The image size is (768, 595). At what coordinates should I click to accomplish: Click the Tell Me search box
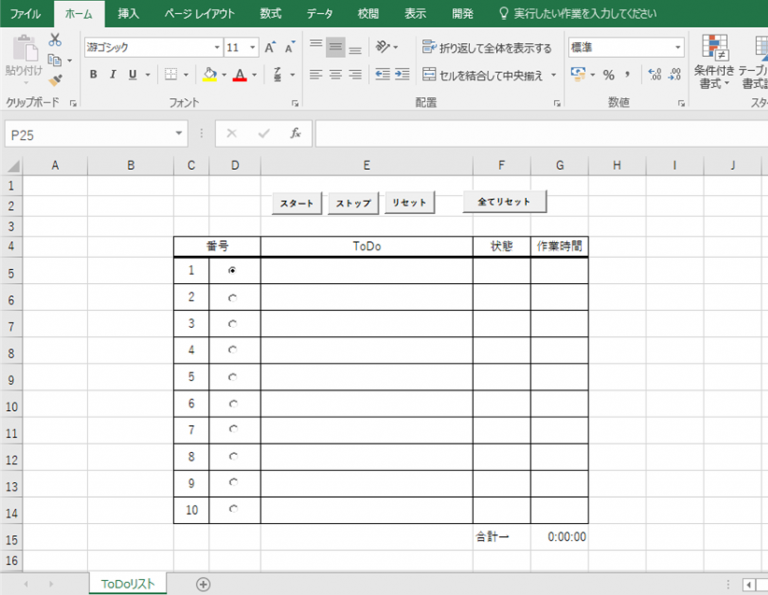click(578, 13)
